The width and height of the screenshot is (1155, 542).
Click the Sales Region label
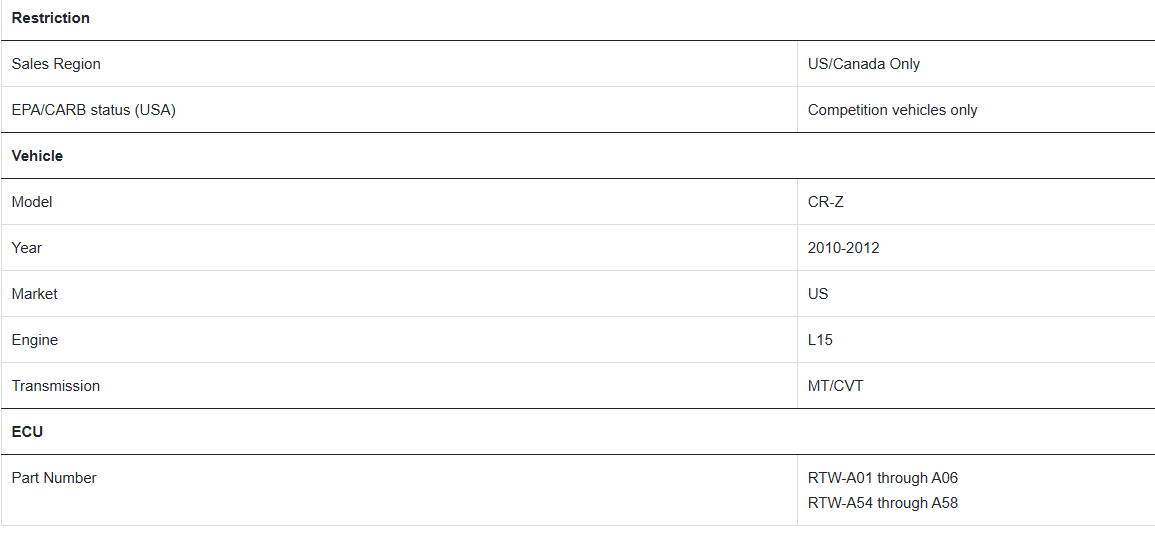click(x=56, y=64)
